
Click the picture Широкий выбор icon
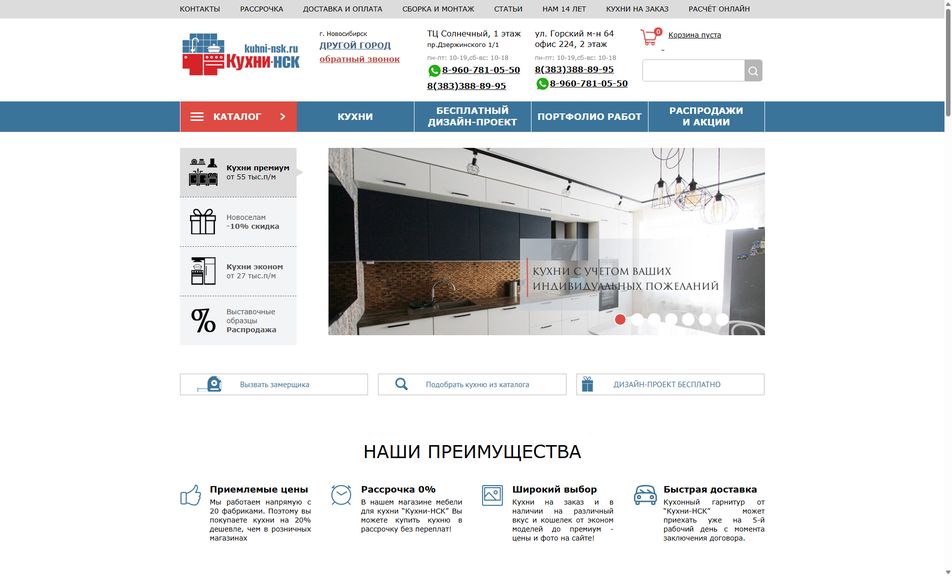click(492, 495)
